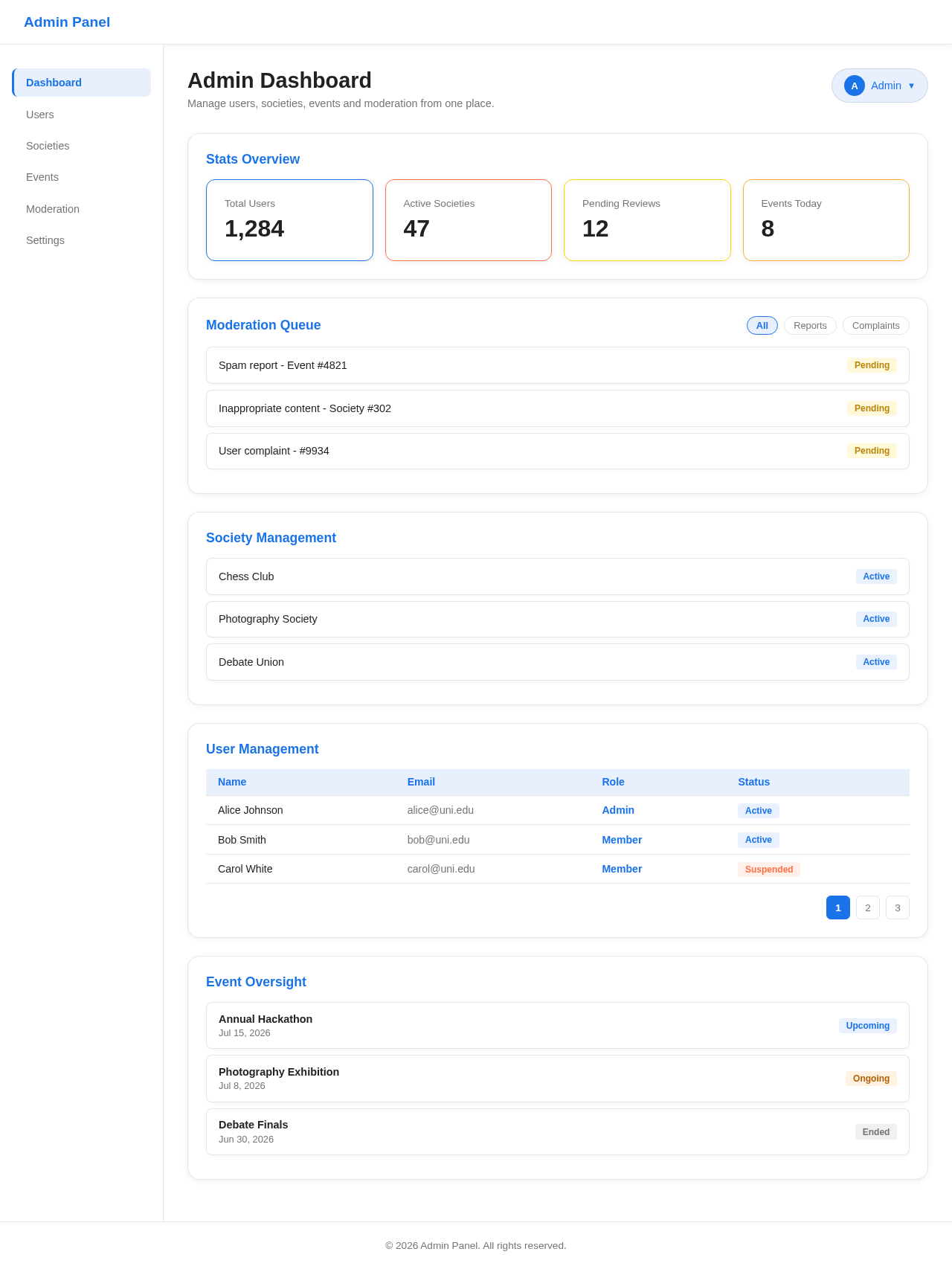Open the Pending Reviews stat card
This screenshot has width=952, height=1269.
pyautogui.click(x=647, y=220)
